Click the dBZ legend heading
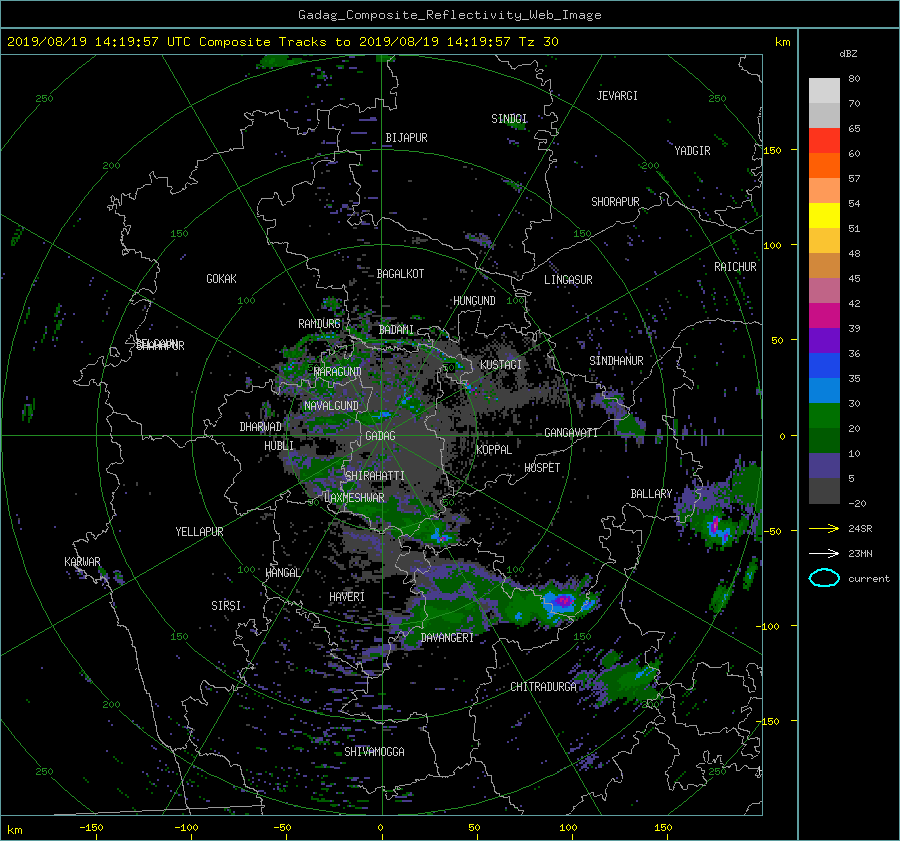 (848, 54)
